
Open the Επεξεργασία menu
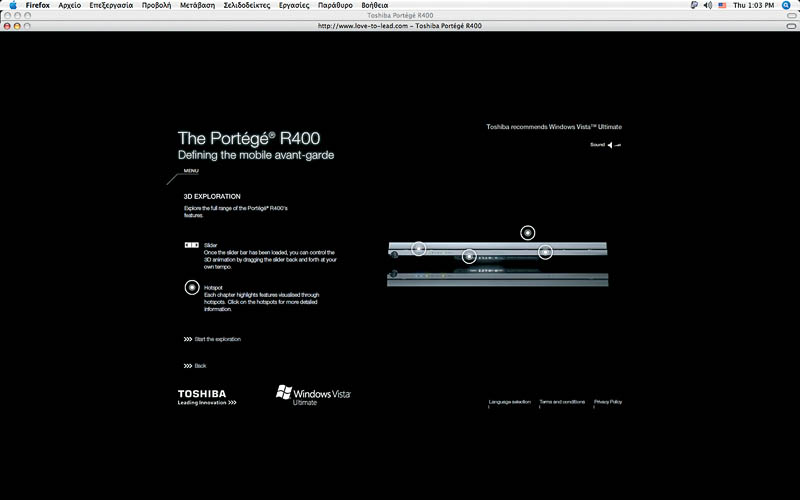(x=111, y=5)
